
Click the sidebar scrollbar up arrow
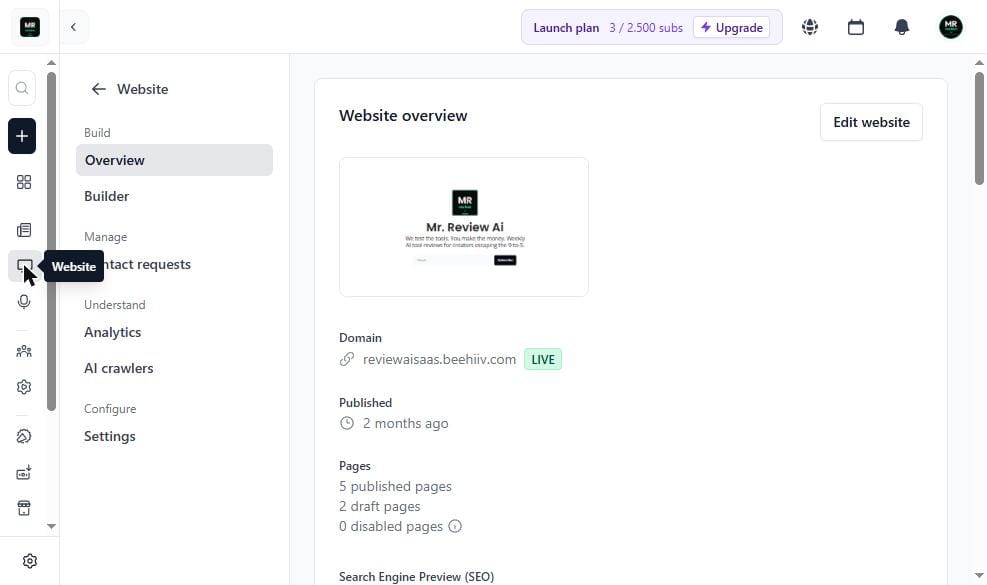click(x=52, y=63)
